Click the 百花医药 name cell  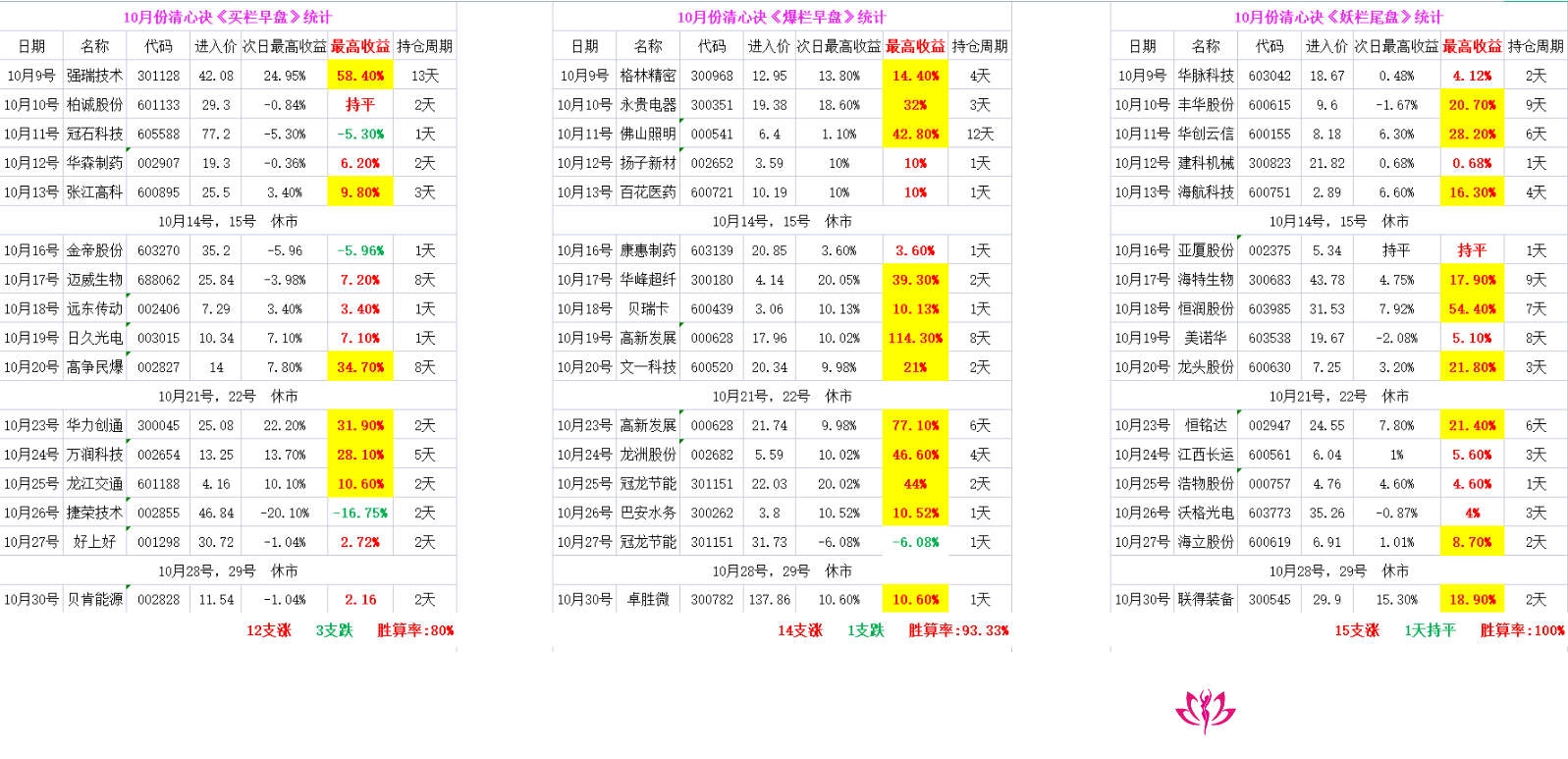point(648,192)
